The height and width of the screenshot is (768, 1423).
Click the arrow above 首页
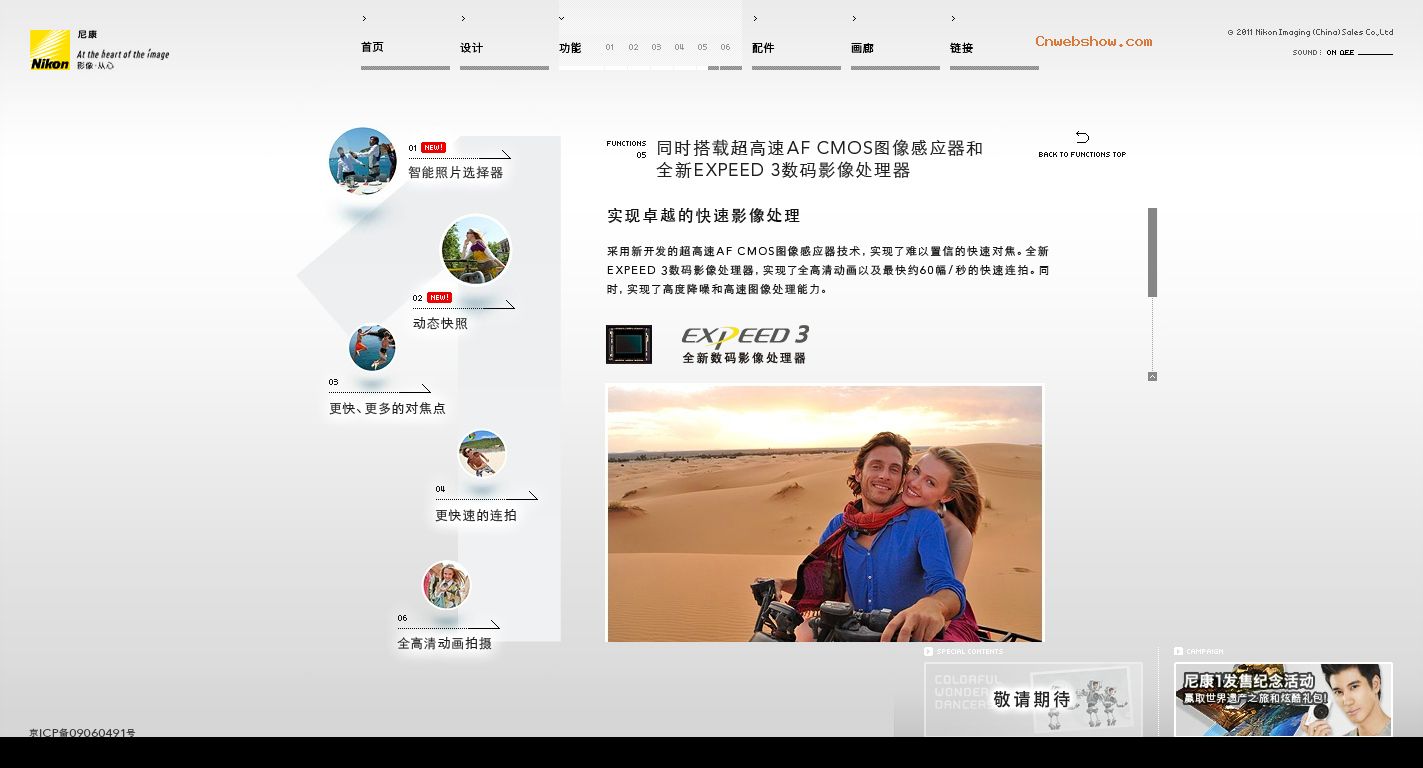click(364, 18)
